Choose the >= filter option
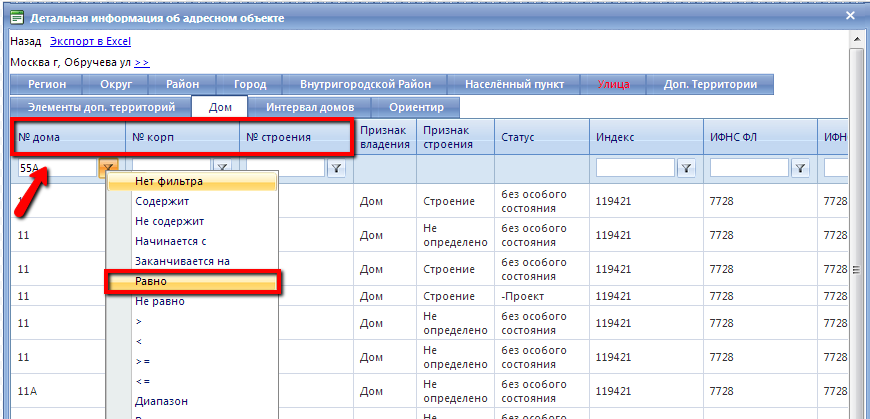870x419 pixels. point(192,361)
